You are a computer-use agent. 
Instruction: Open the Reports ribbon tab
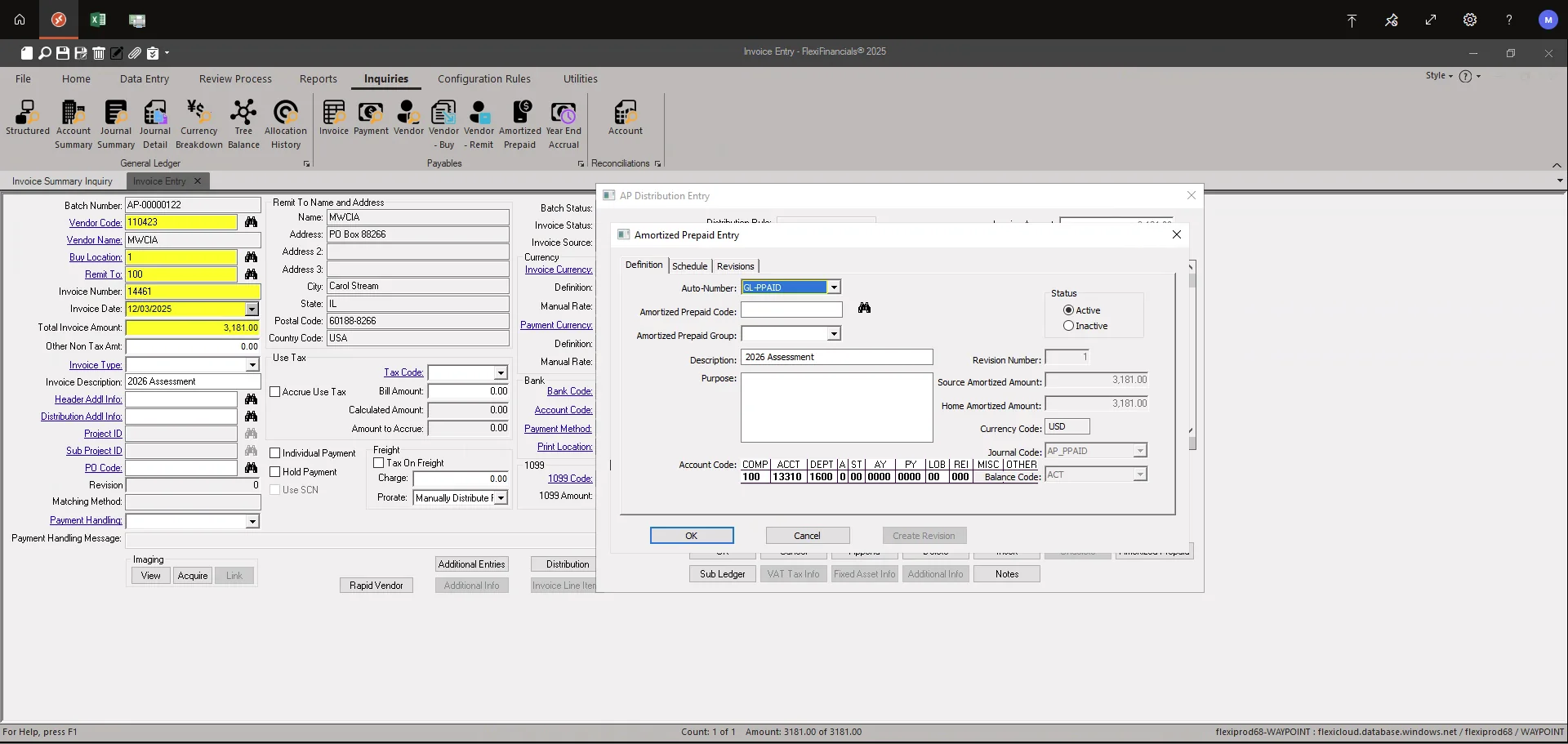[x=318, y=78]
